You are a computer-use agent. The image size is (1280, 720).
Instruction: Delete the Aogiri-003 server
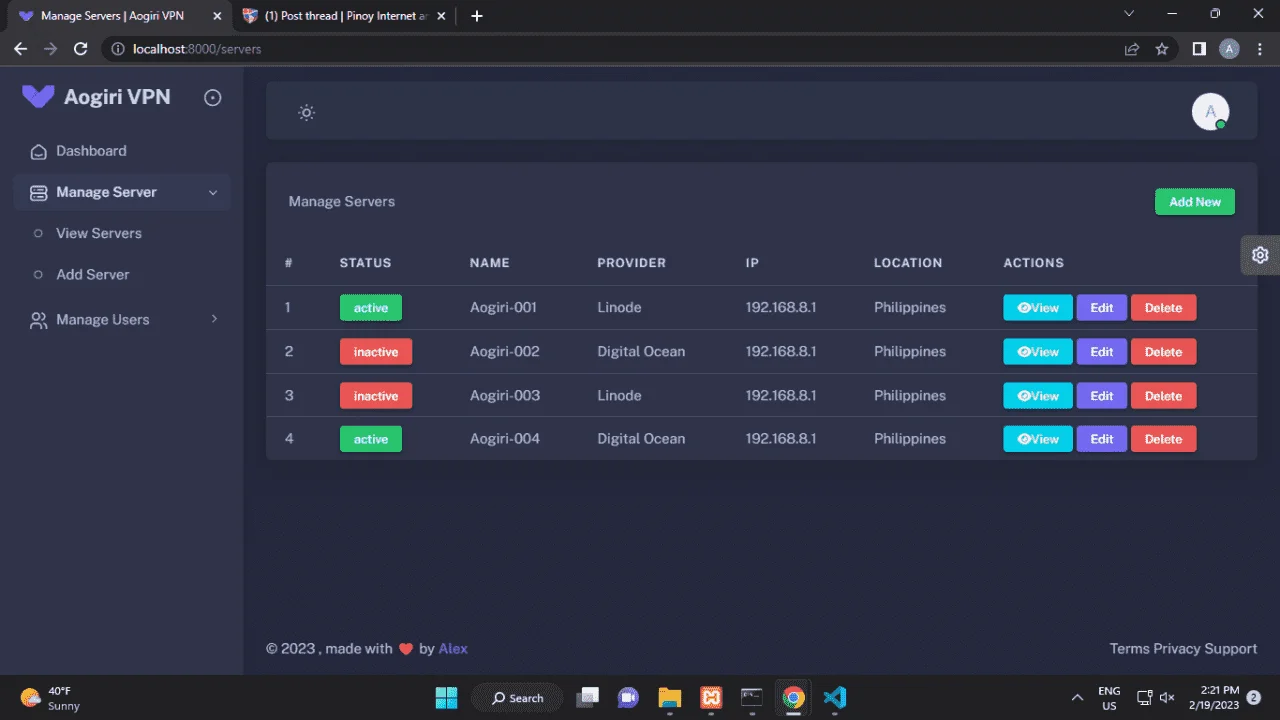1163,396
